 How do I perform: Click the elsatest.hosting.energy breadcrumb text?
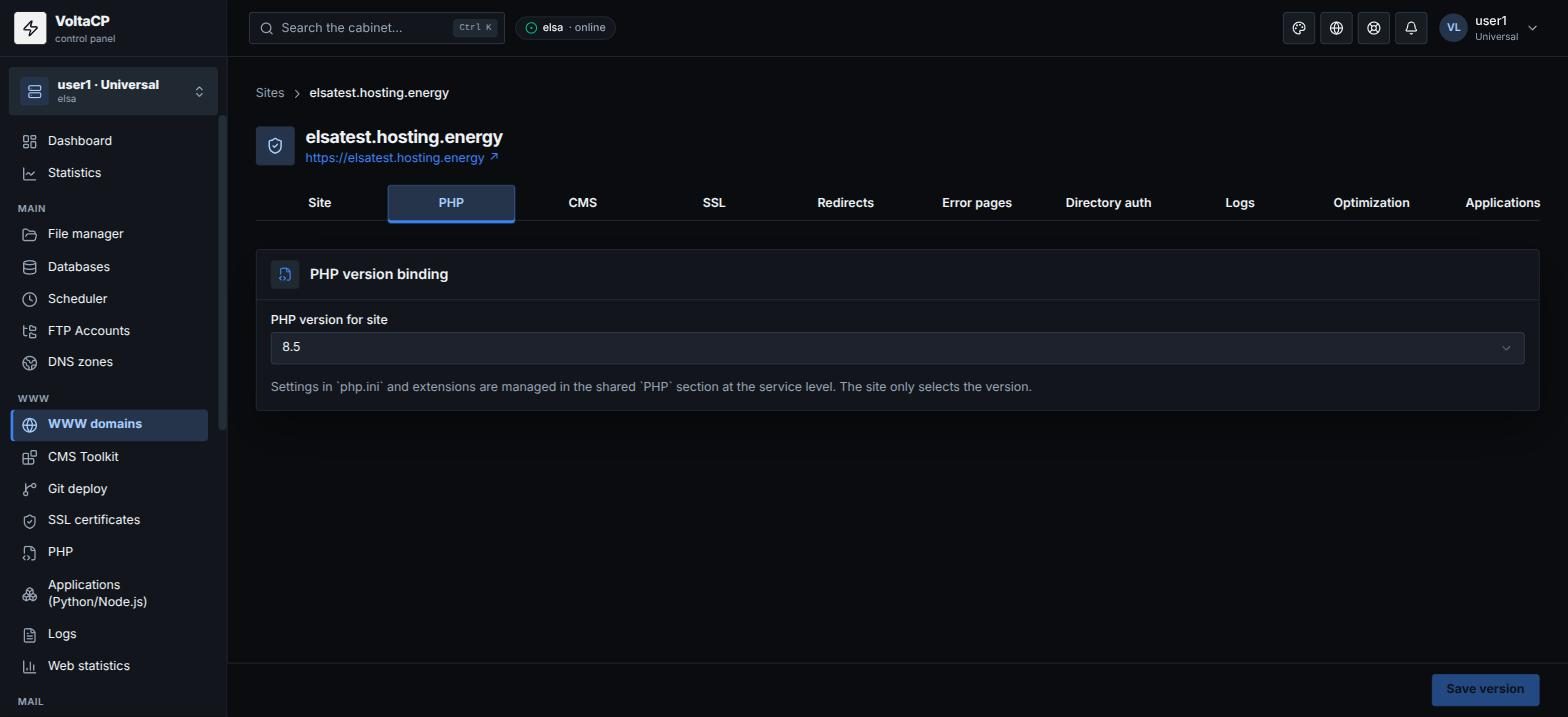pos(379,93)
